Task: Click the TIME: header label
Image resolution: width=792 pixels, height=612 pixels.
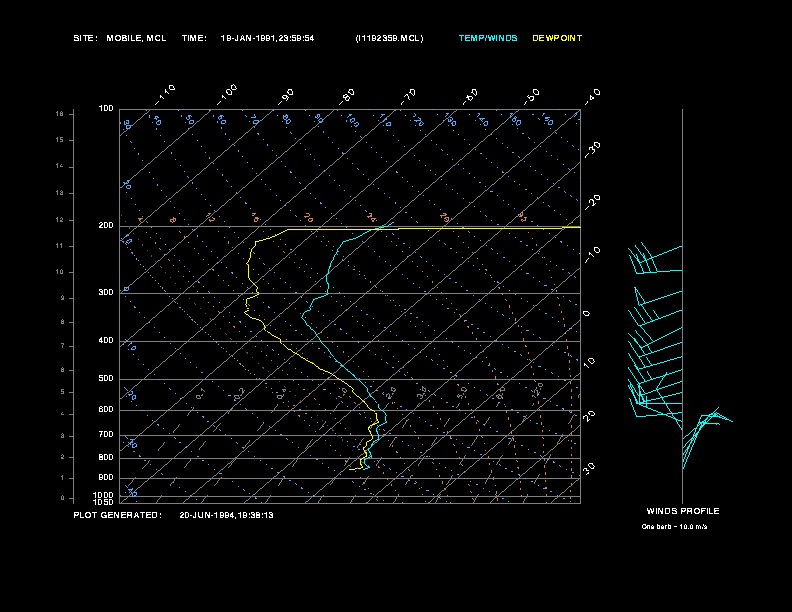Action: click(194, 38)
